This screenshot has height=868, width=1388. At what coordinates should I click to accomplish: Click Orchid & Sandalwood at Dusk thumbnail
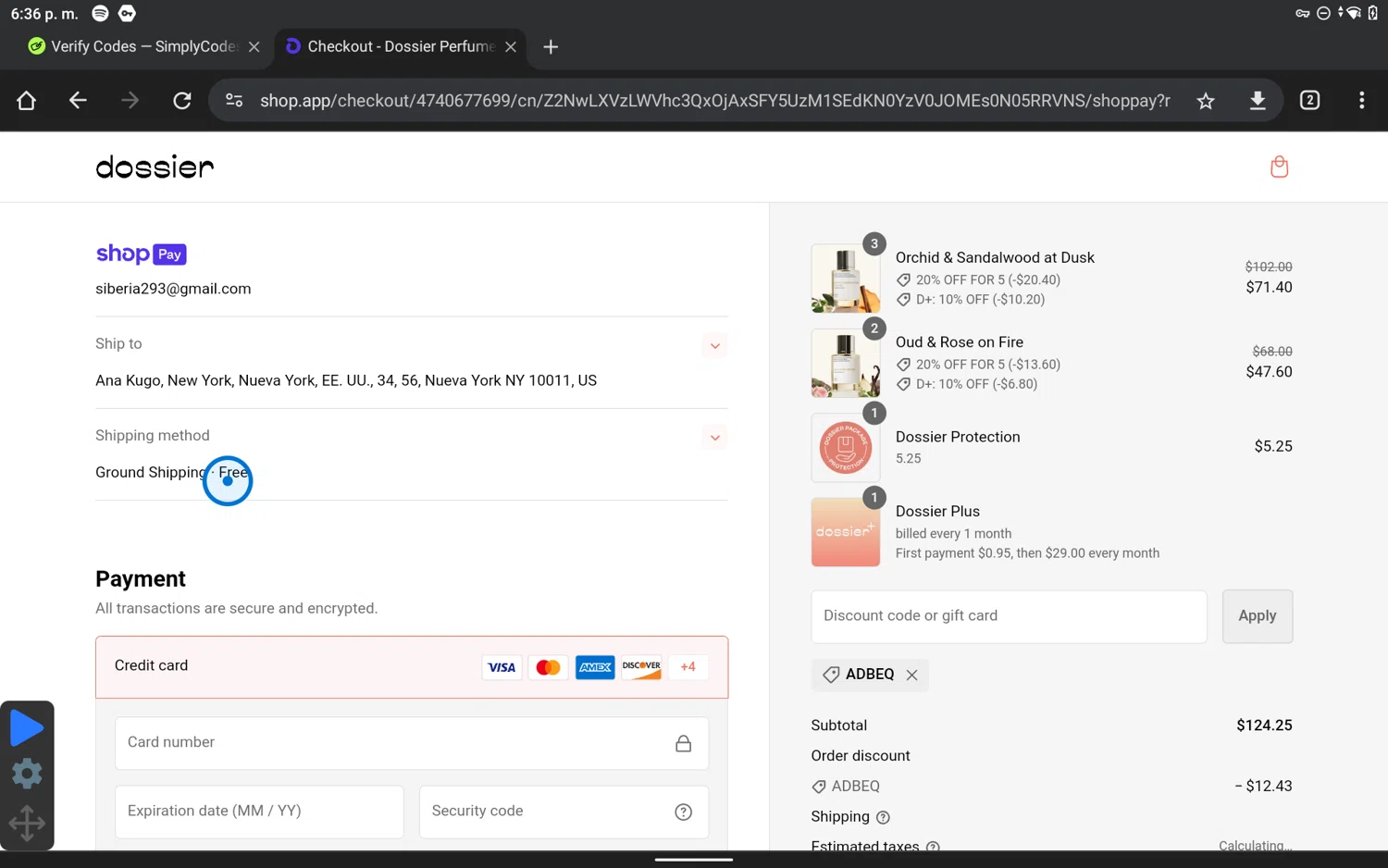tap(846, 279)
